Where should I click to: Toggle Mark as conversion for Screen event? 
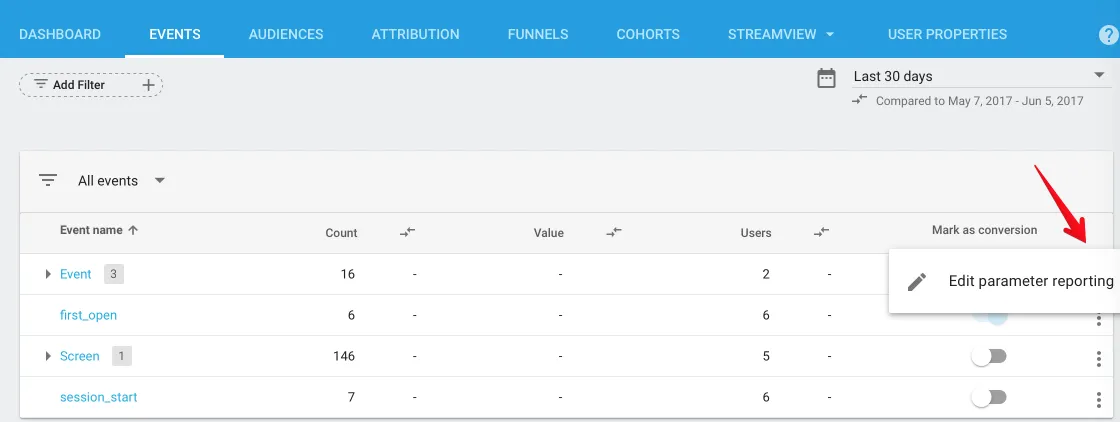pyautogui.click(x=989, y=356)
